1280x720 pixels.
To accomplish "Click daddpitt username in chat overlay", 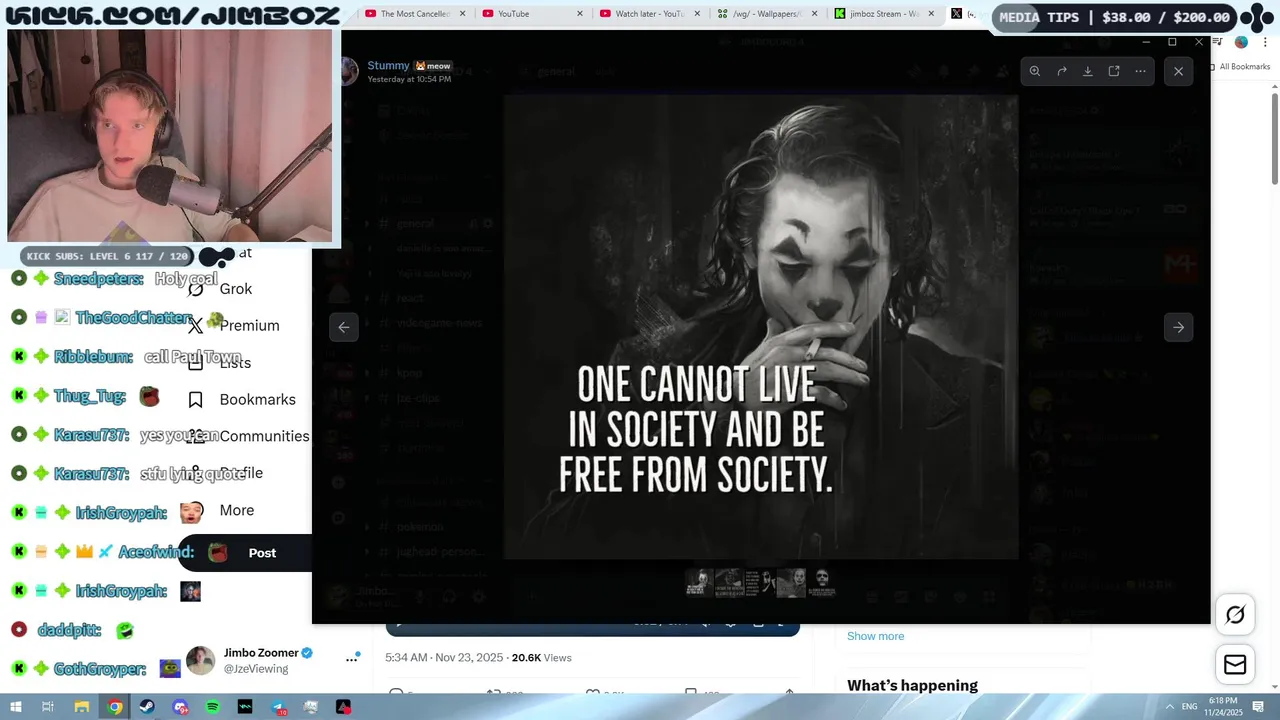I will [x=70, y=630].
